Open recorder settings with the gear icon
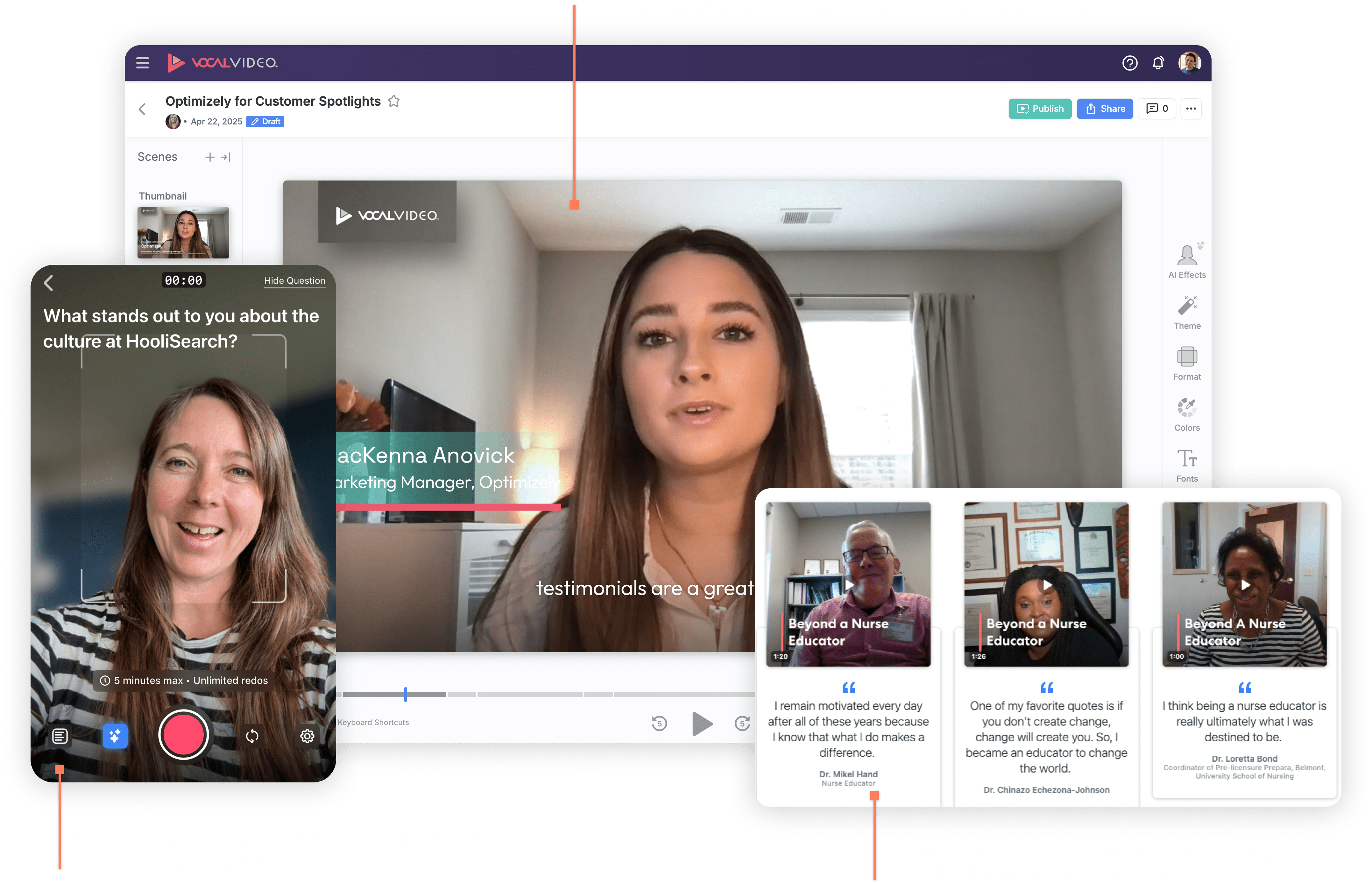 tap(307, 736)
